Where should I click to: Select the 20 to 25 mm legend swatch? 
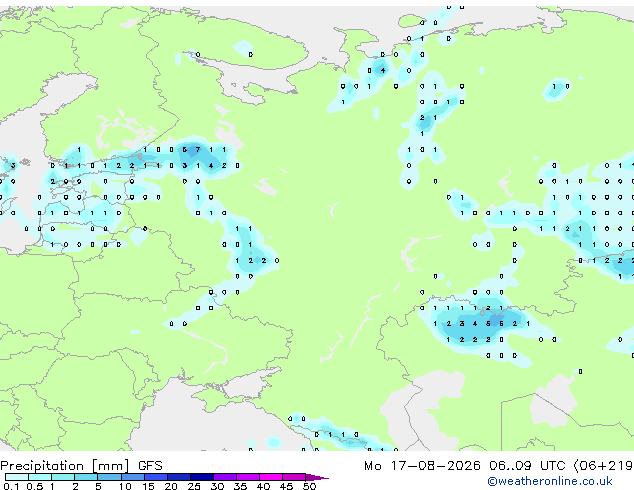click(x=179, y=477)
